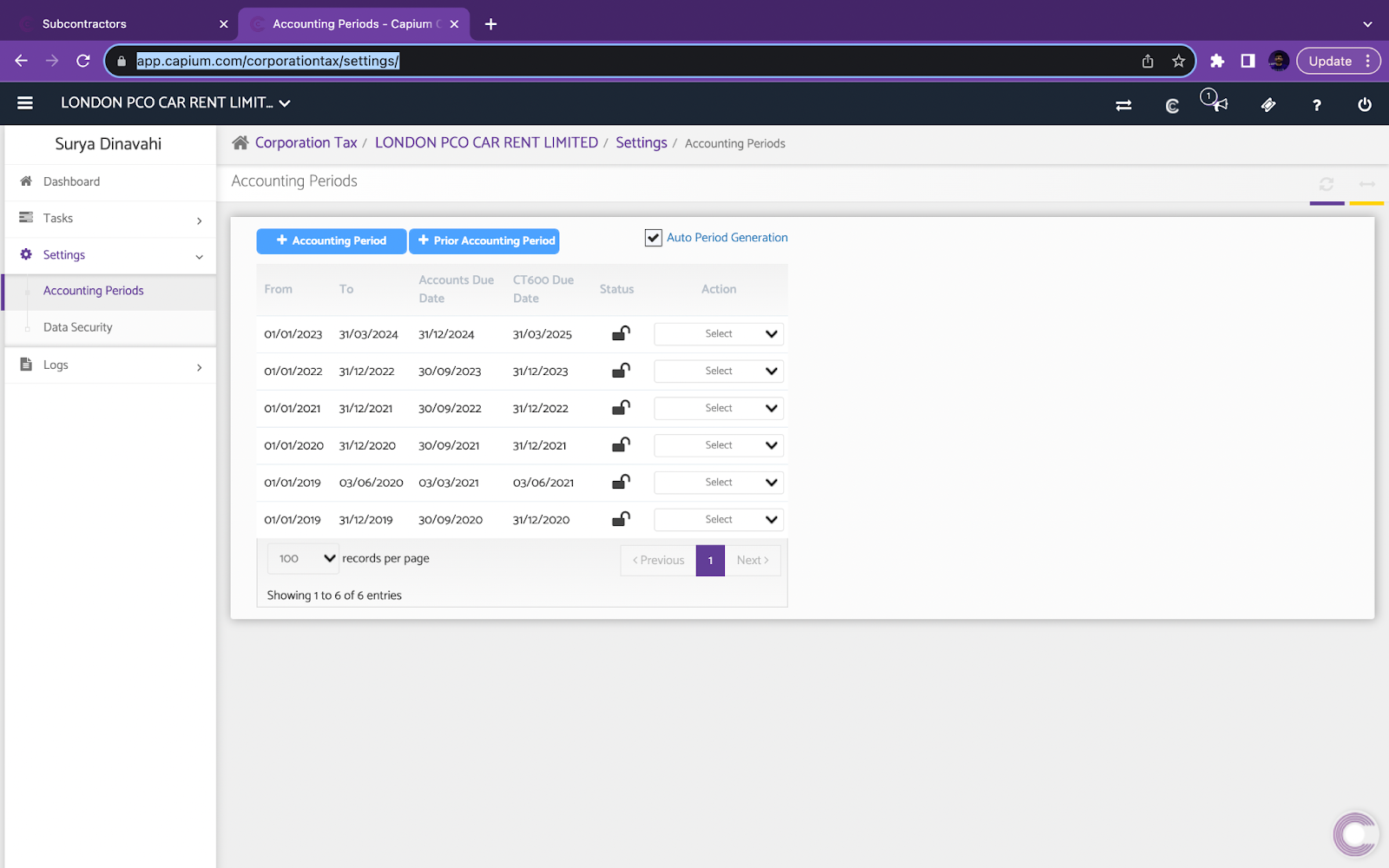Open the help question mark icon
This screenshot has height=868, width=1389.
pyautogui.click(x=1317, y=105)
